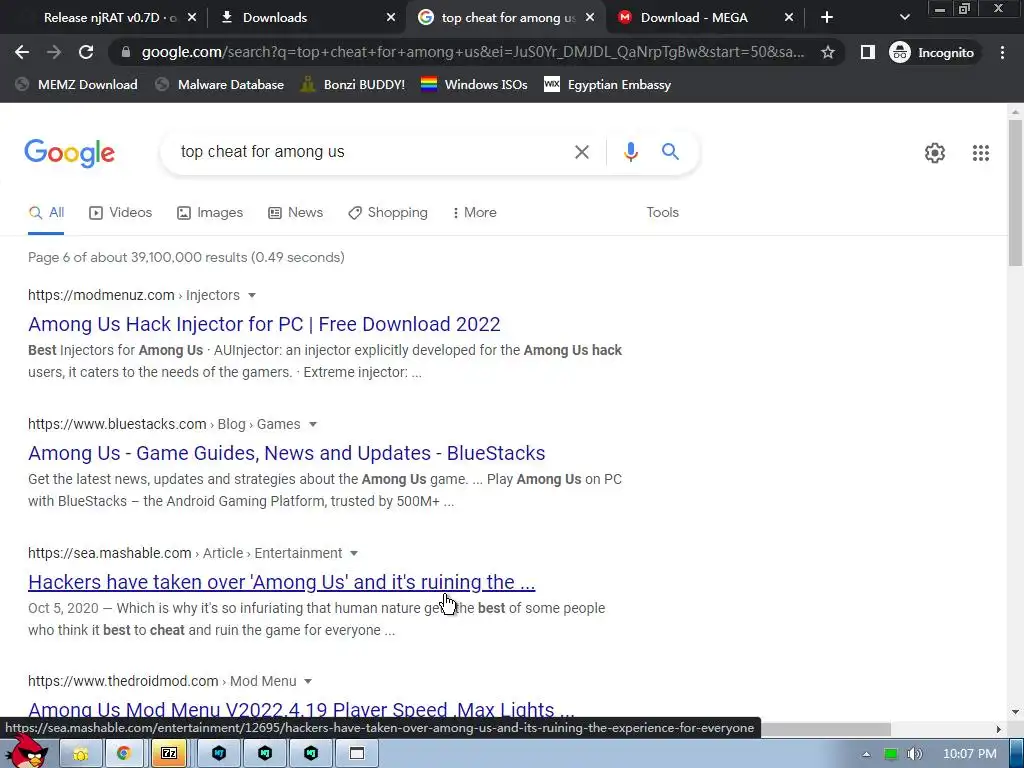Image resolution: width=1024 pixels, height=768 pixels.
Task: Open Hackers have taken over result
Action: (281, 582)
